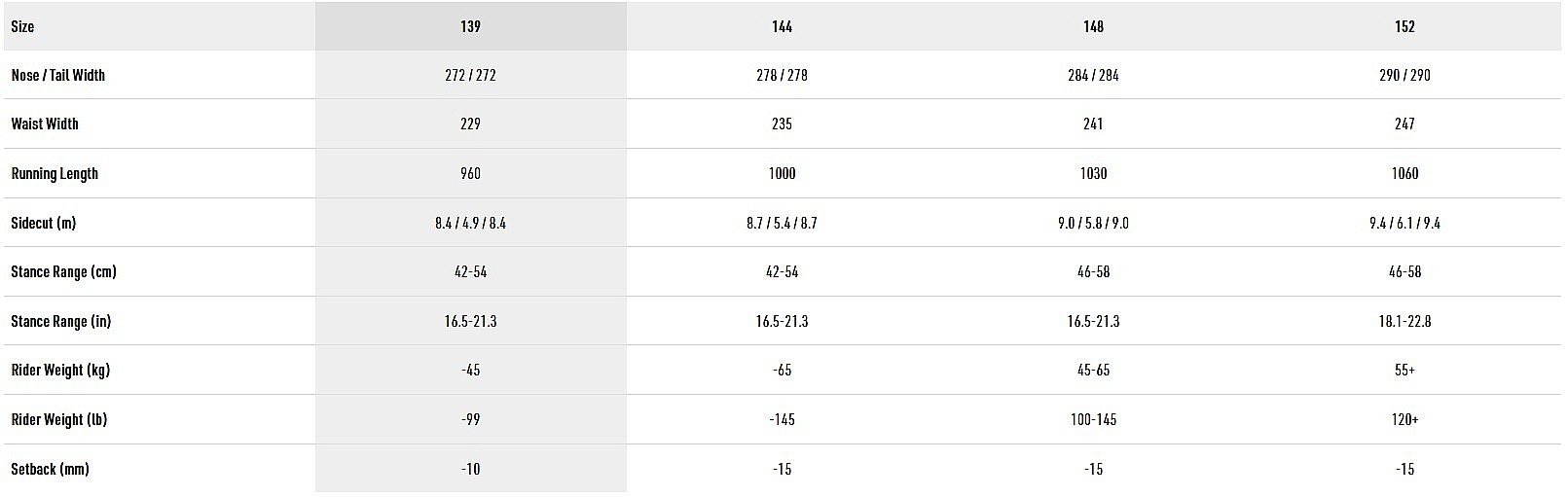Click the 272 / 272 nose width value
1568x497 pixels.
tap(470, 75)
